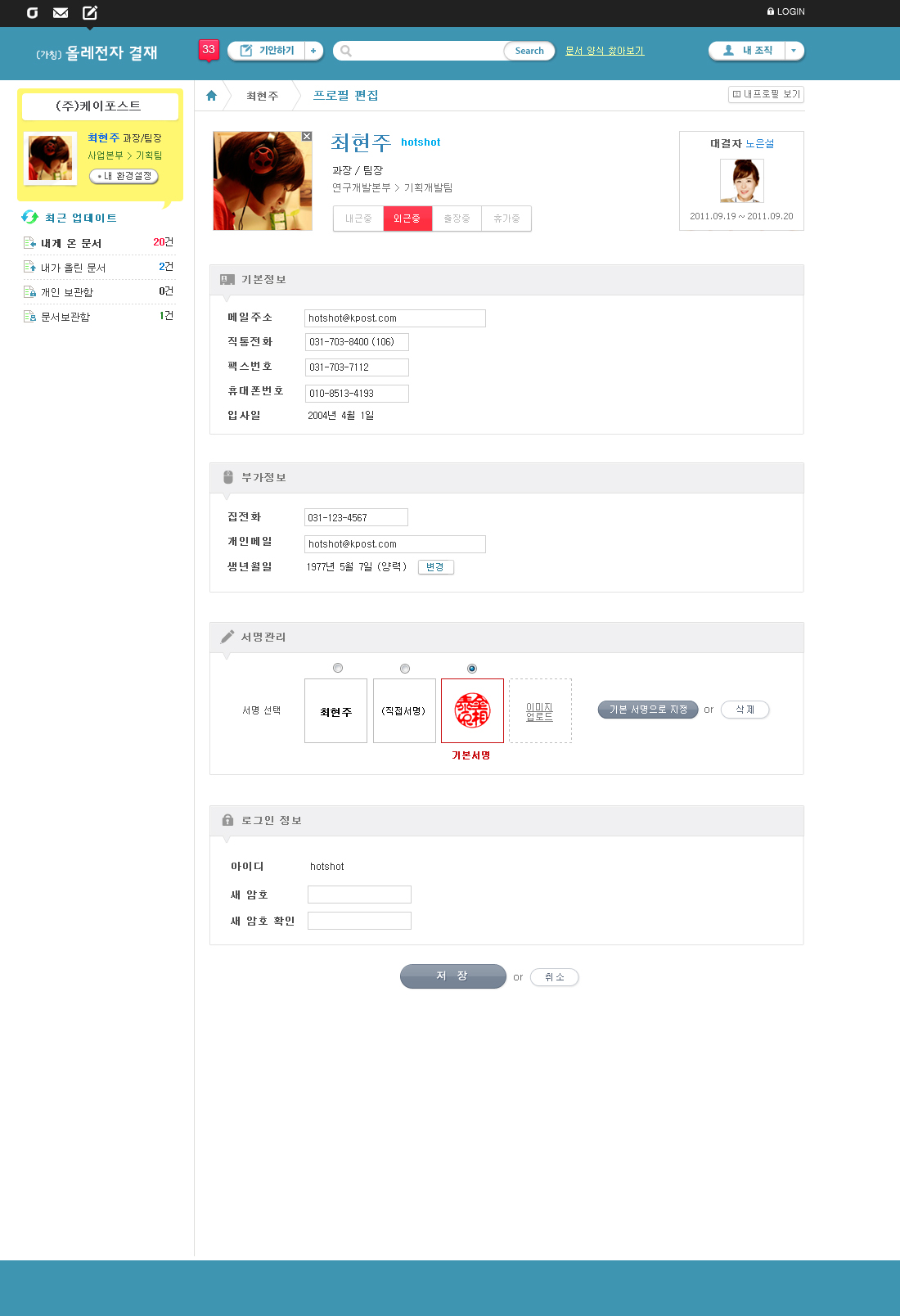Remove profile photo with the X icon
Screen dimensions: 900x1316
(x=307, y=137)
